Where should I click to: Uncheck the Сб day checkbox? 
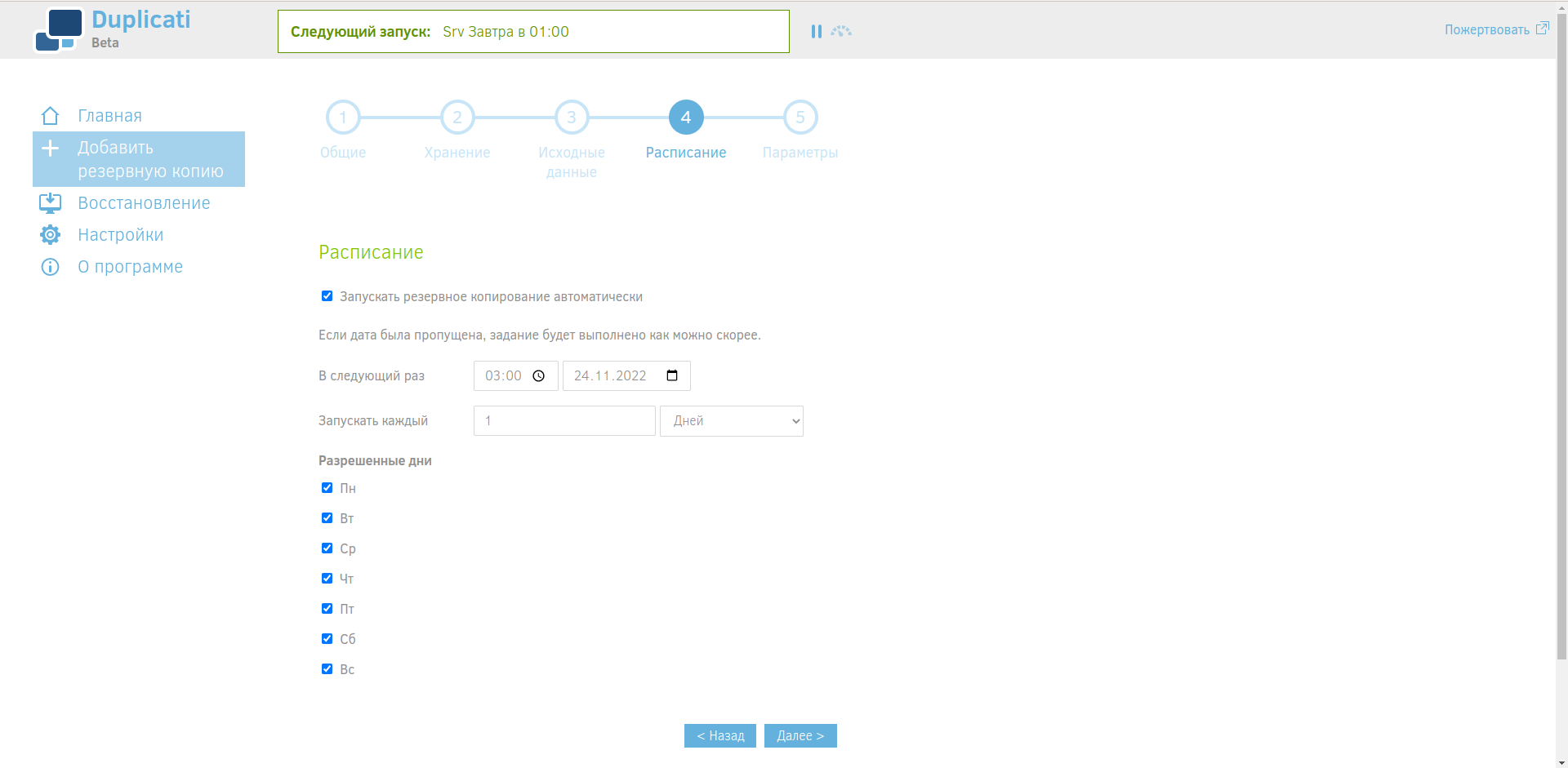[327, 639]
